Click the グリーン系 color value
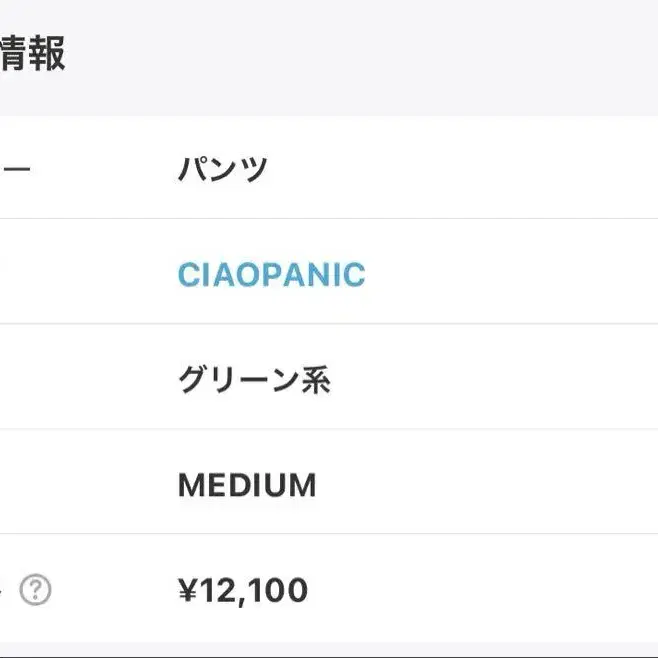658x658 pixels. pos(254,380)
